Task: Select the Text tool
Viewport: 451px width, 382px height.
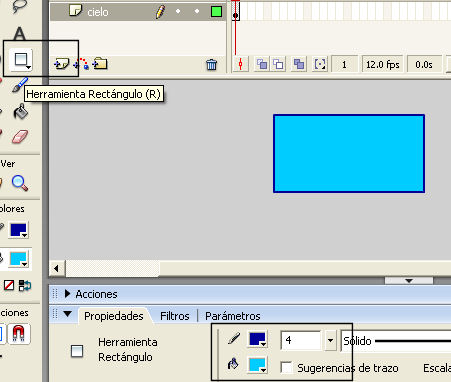Action: coord(20,34)
